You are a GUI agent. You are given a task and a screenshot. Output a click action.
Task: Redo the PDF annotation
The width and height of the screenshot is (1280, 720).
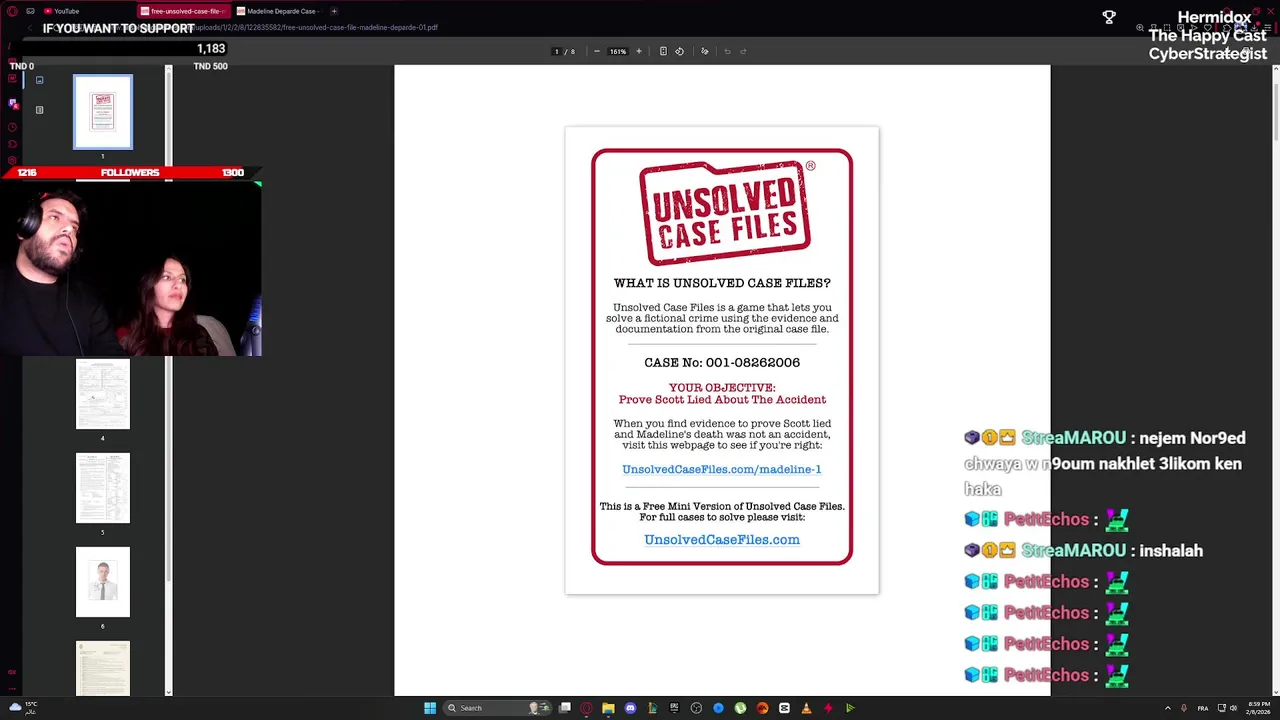coord(743,51)
